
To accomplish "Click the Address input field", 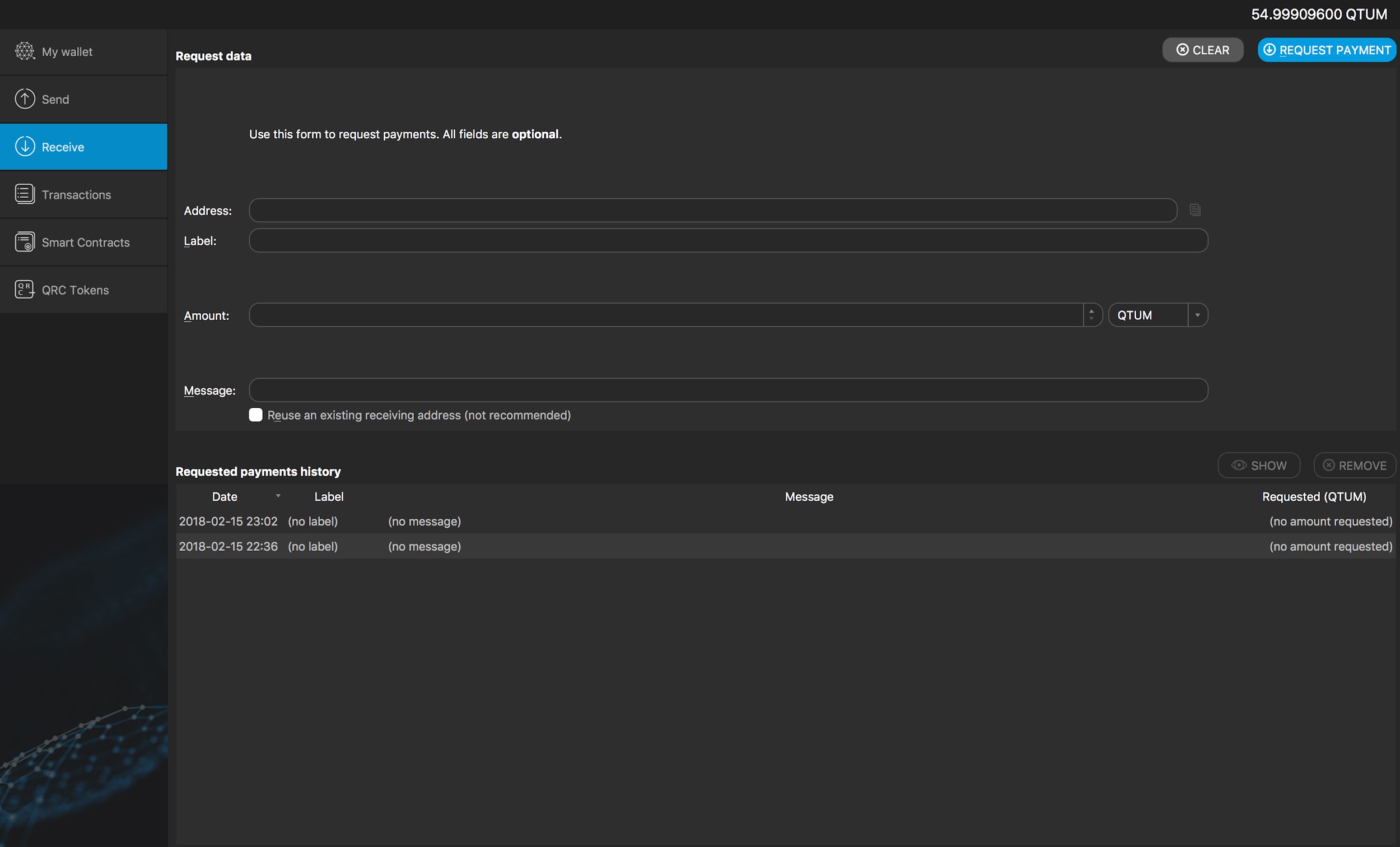I will tap(713, 210).
